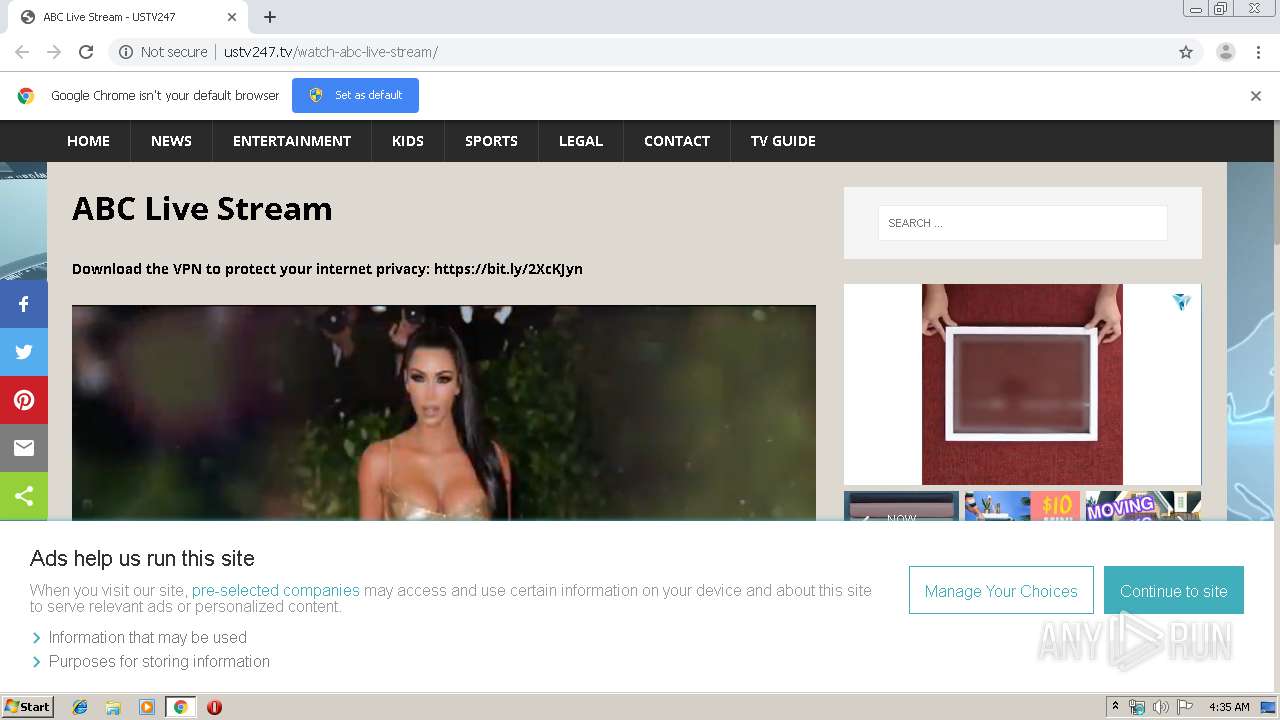Open the green share-more sidebar icon

(x=24, y=496)
